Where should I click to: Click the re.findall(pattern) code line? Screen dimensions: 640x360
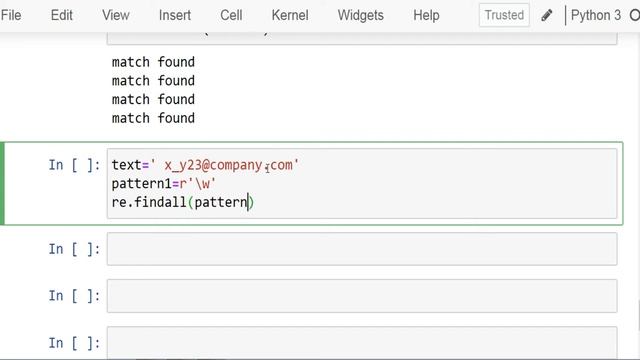pos(183,202)
